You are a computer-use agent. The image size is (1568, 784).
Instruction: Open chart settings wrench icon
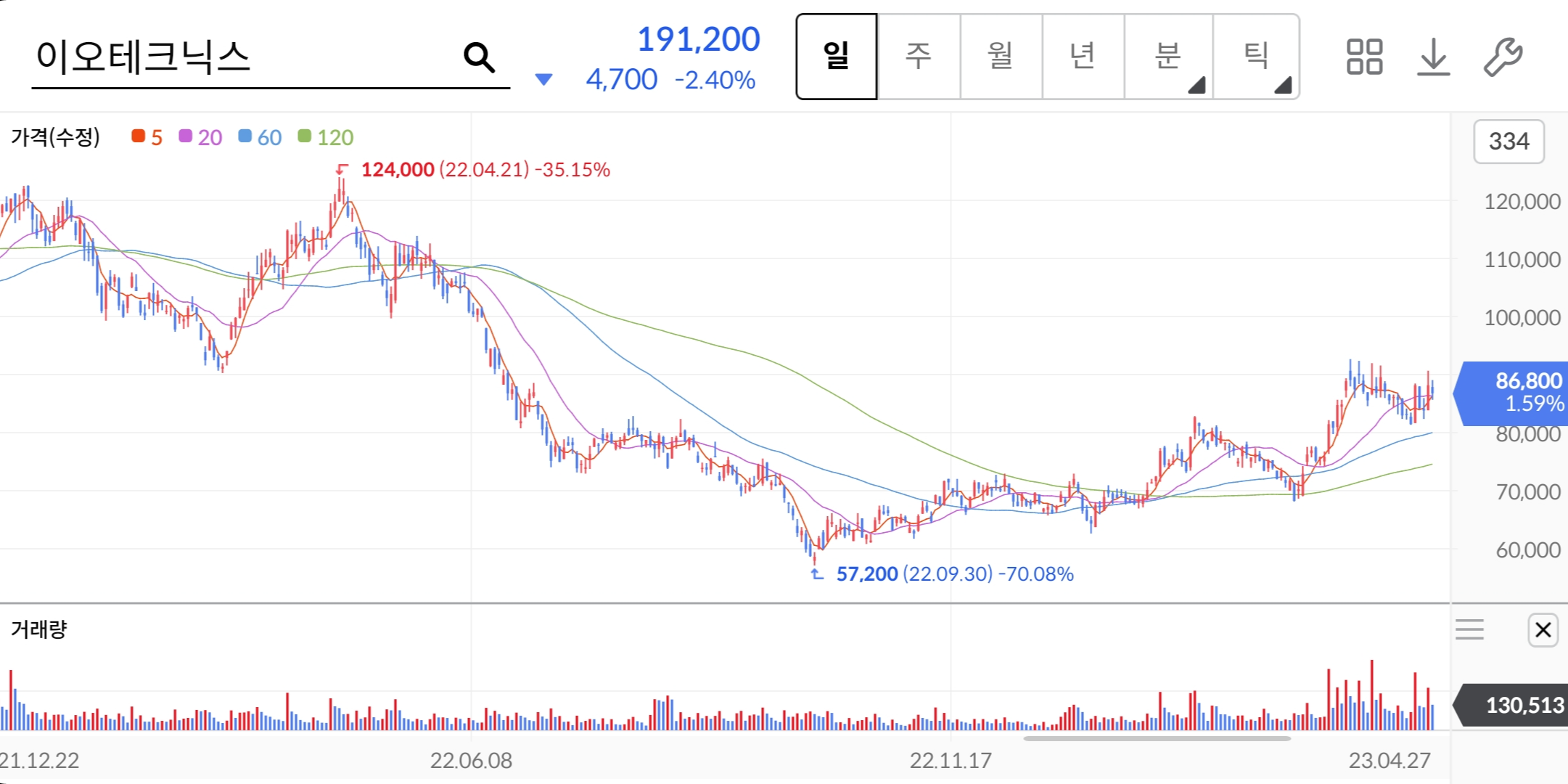click(x=1502, y=57)
